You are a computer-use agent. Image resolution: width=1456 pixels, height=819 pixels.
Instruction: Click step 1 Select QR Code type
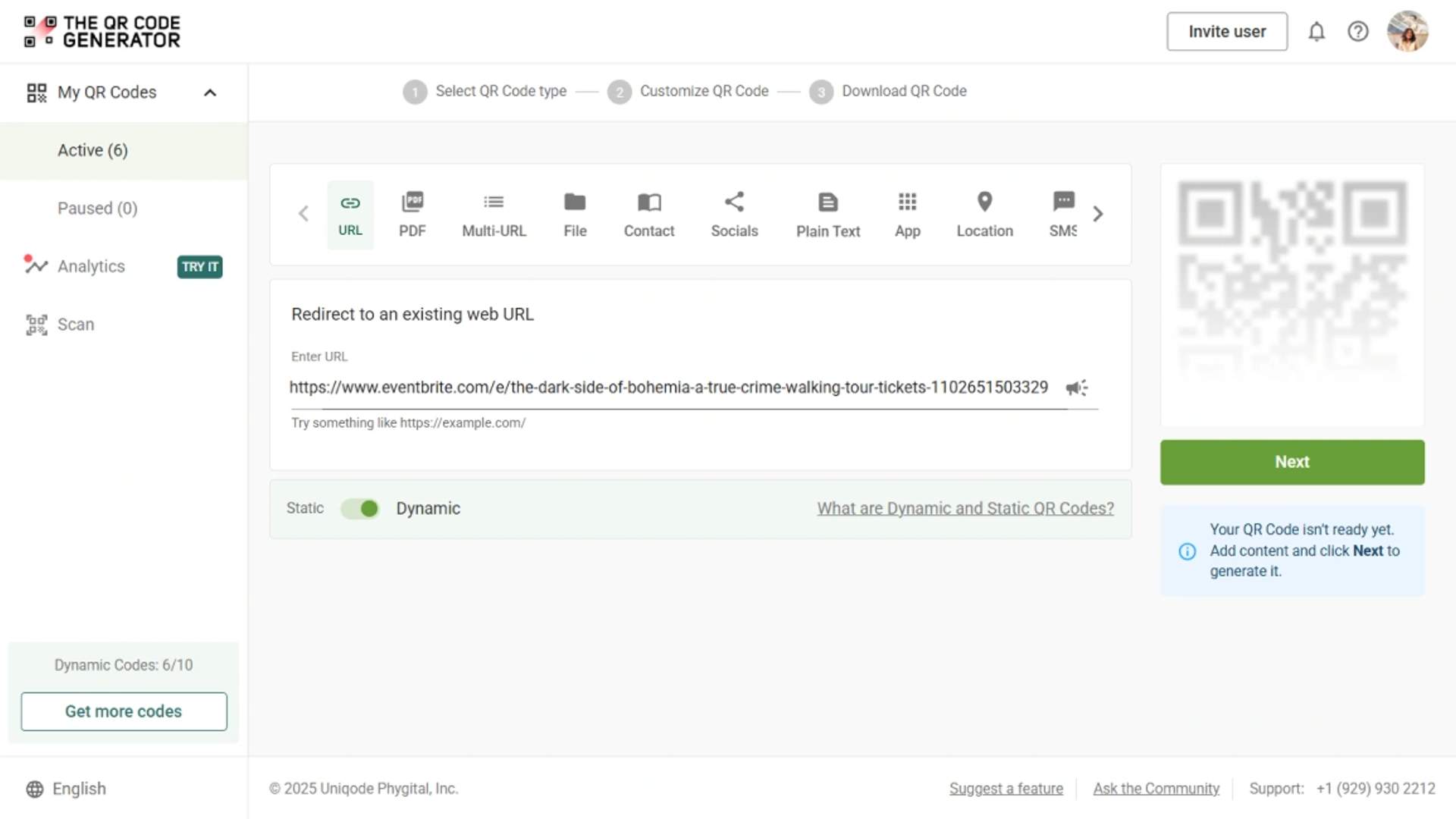tap(485, 91)
